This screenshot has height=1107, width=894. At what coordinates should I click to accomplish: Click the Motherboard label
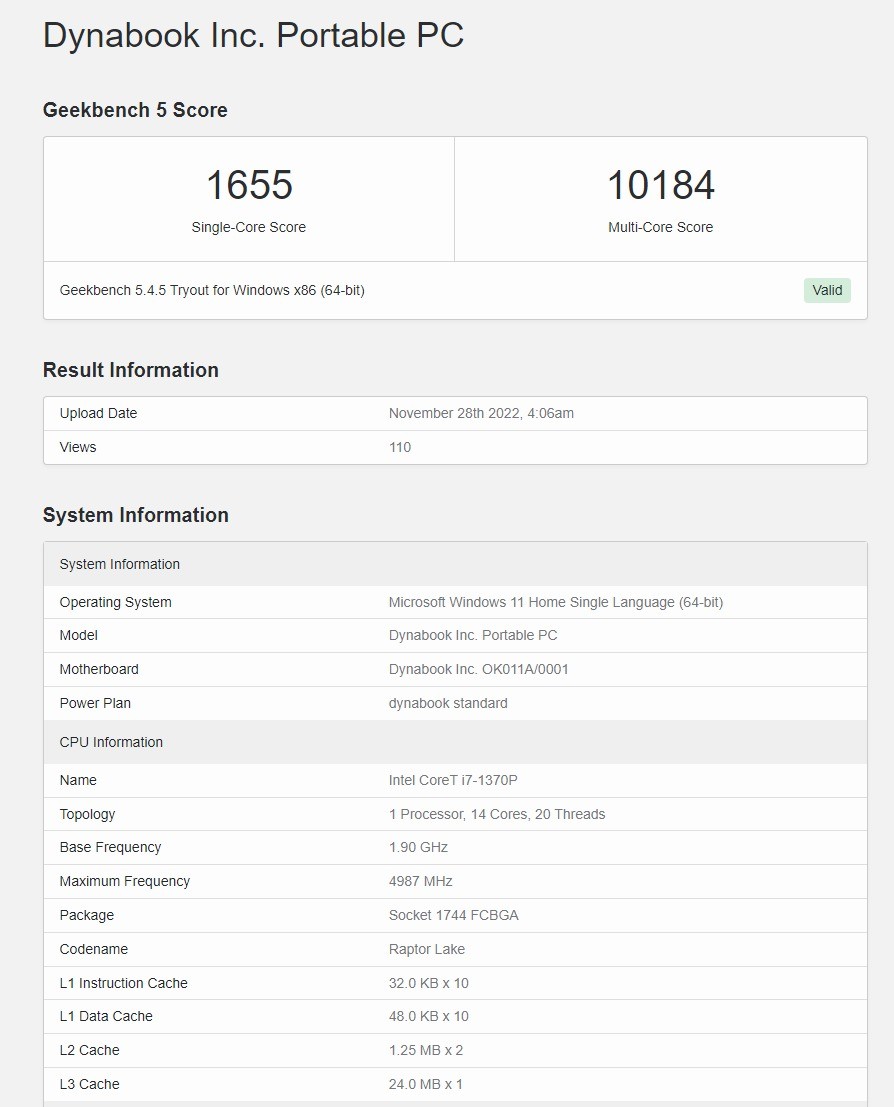(99, 669)
